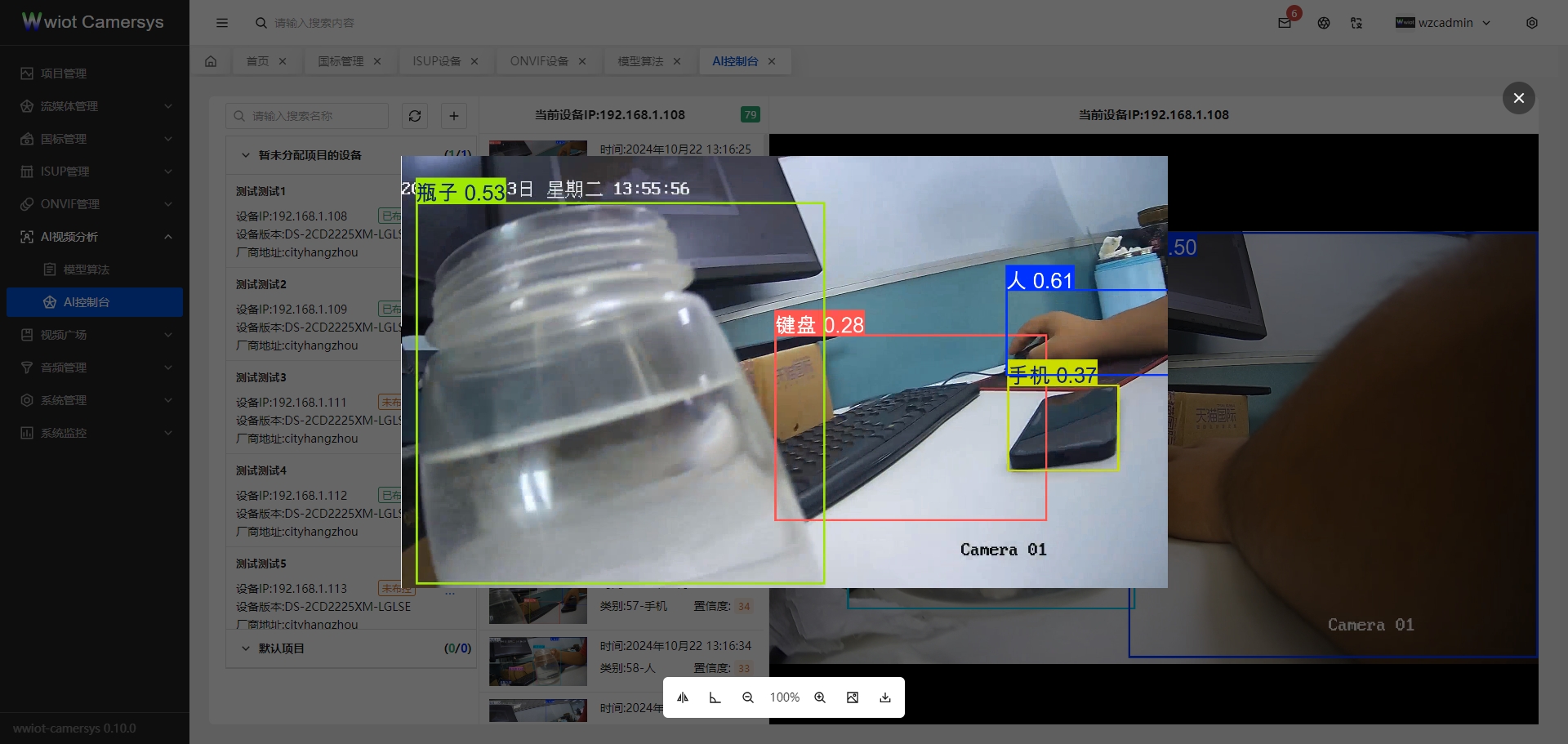The height and width of the screenshot is (744, 1568).
Task: Click the refresh device list button
Action: tap(415, 116)
